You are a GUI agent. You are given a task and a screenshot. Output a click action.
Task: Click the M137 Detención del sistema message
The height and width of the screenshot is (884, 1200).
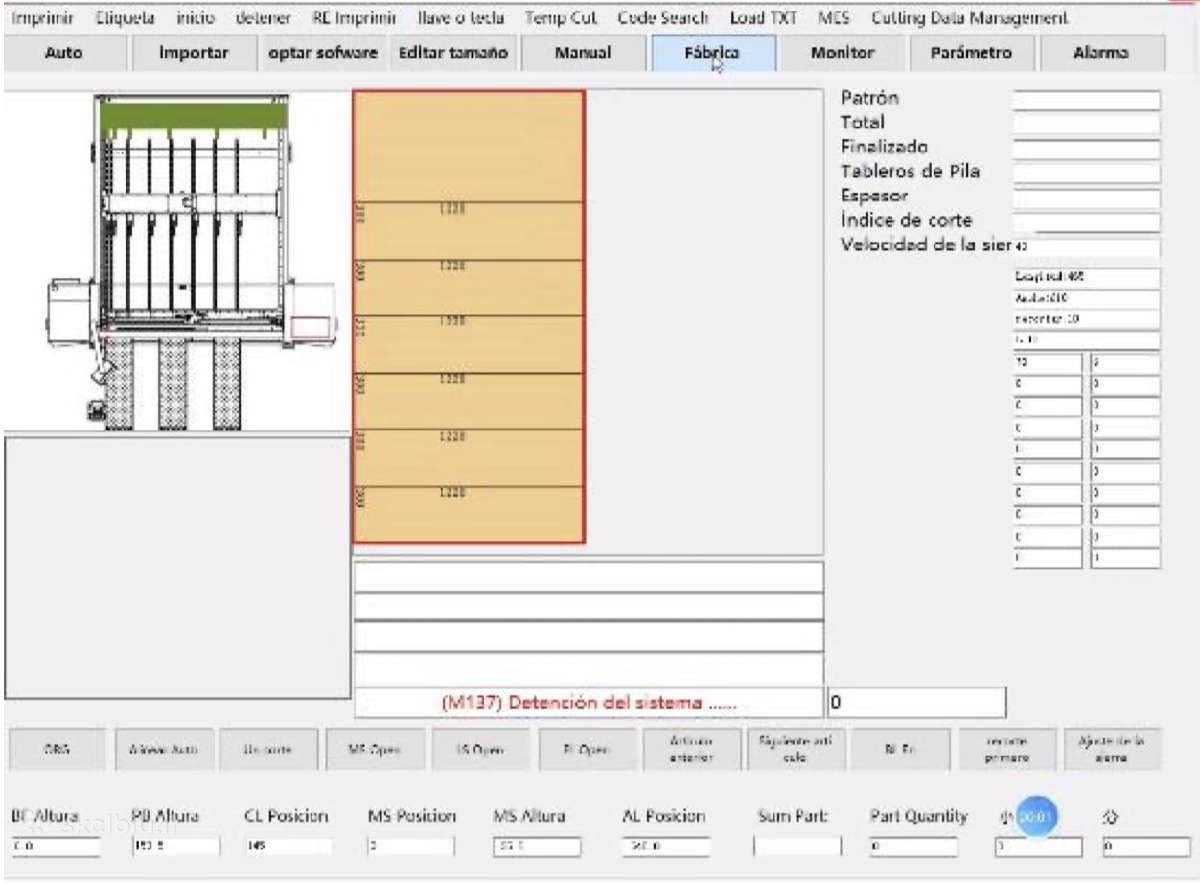589,703
